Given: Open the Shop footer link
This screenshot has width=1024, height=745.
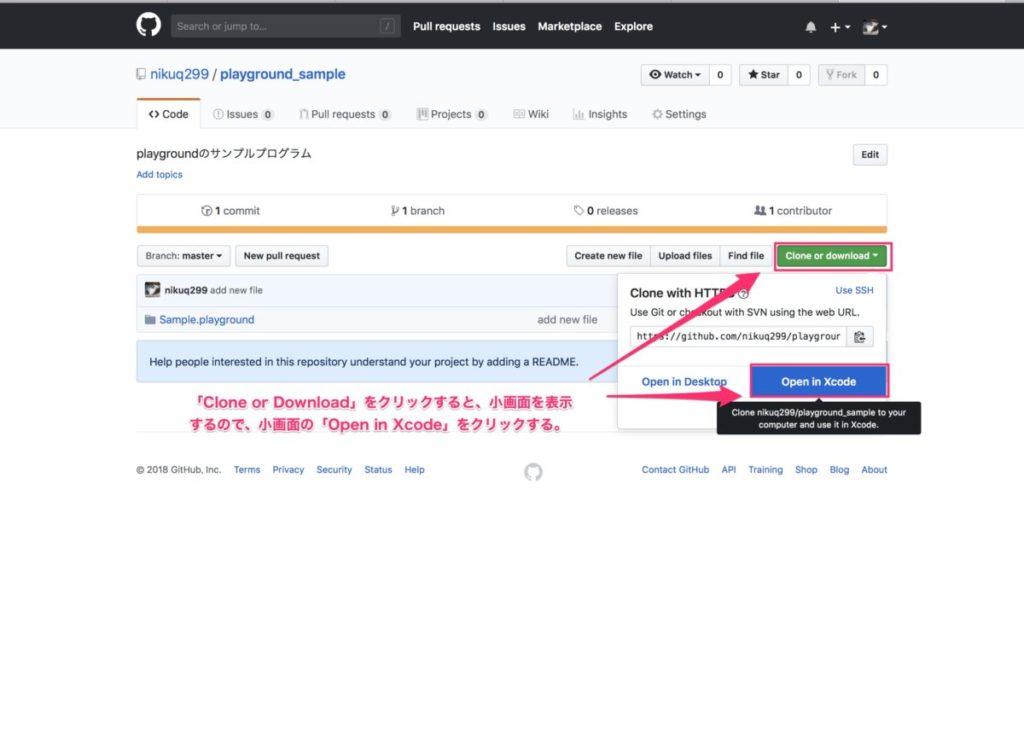Looking at the screenshot, I should point(806,469).
